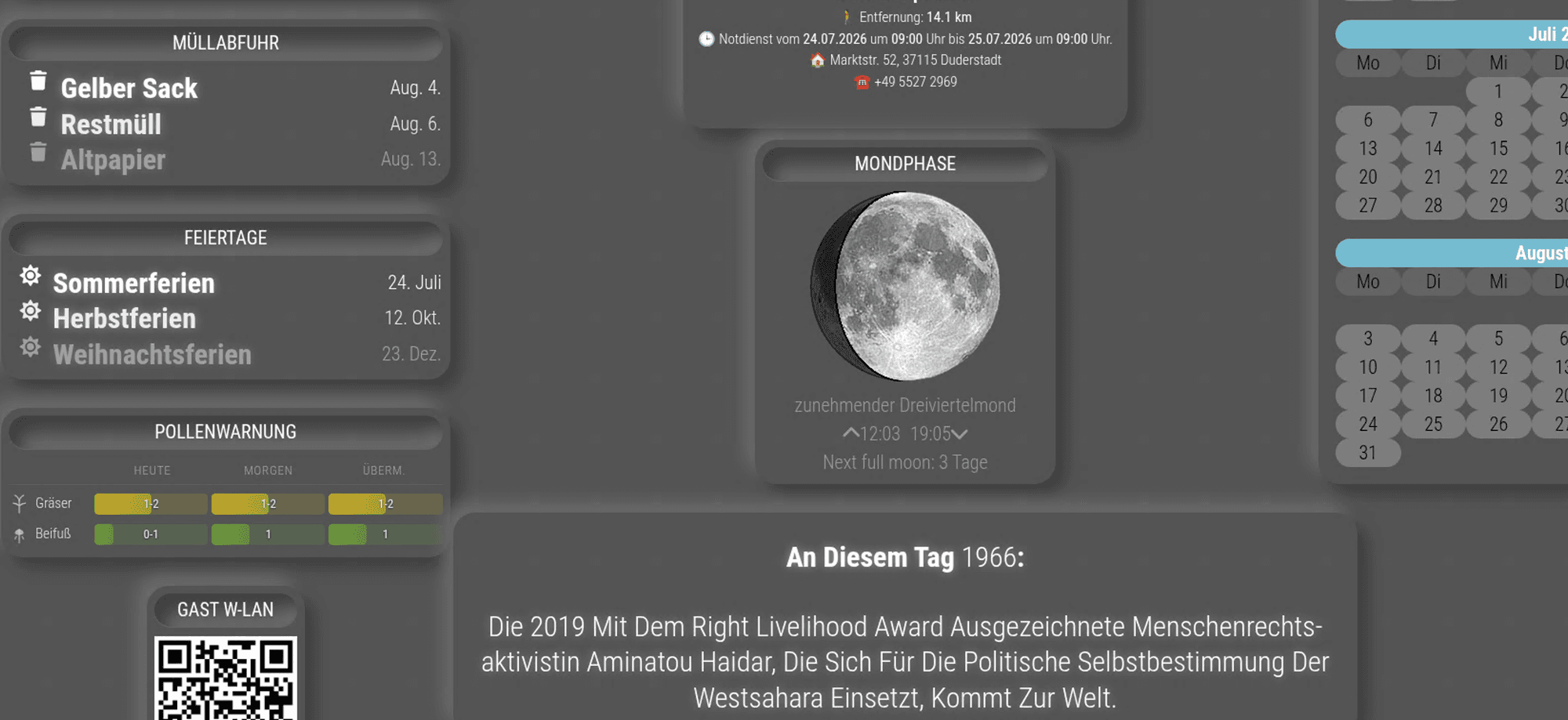Click the guest Wi-Fi QR code
The height and width of the screenshot is (720, 1568).
[226, 678]
